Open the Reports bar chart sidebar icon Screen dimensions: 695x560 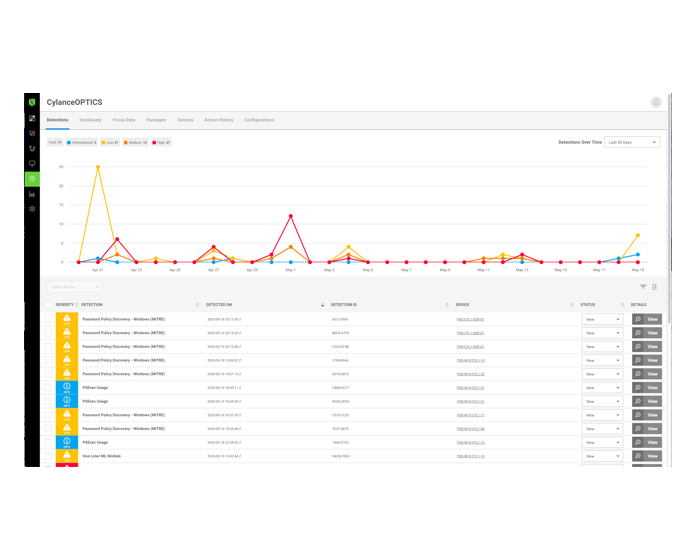pyautogui.click(x=32, y=194)
